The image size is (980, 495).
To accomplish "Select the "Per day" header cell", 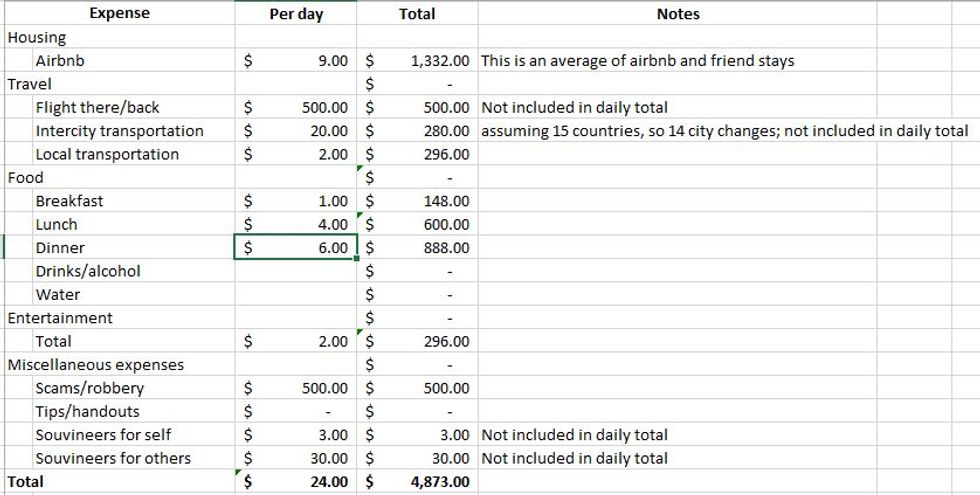I will pos(297,15).
